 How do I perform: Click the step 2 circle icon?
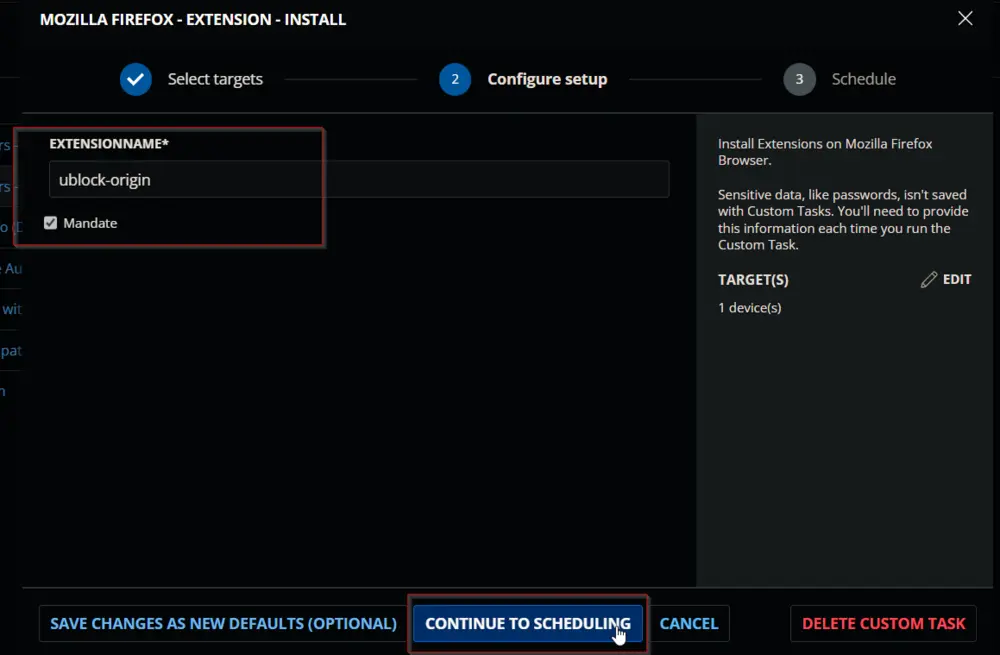pyautogui.click(x=455, y=79)
